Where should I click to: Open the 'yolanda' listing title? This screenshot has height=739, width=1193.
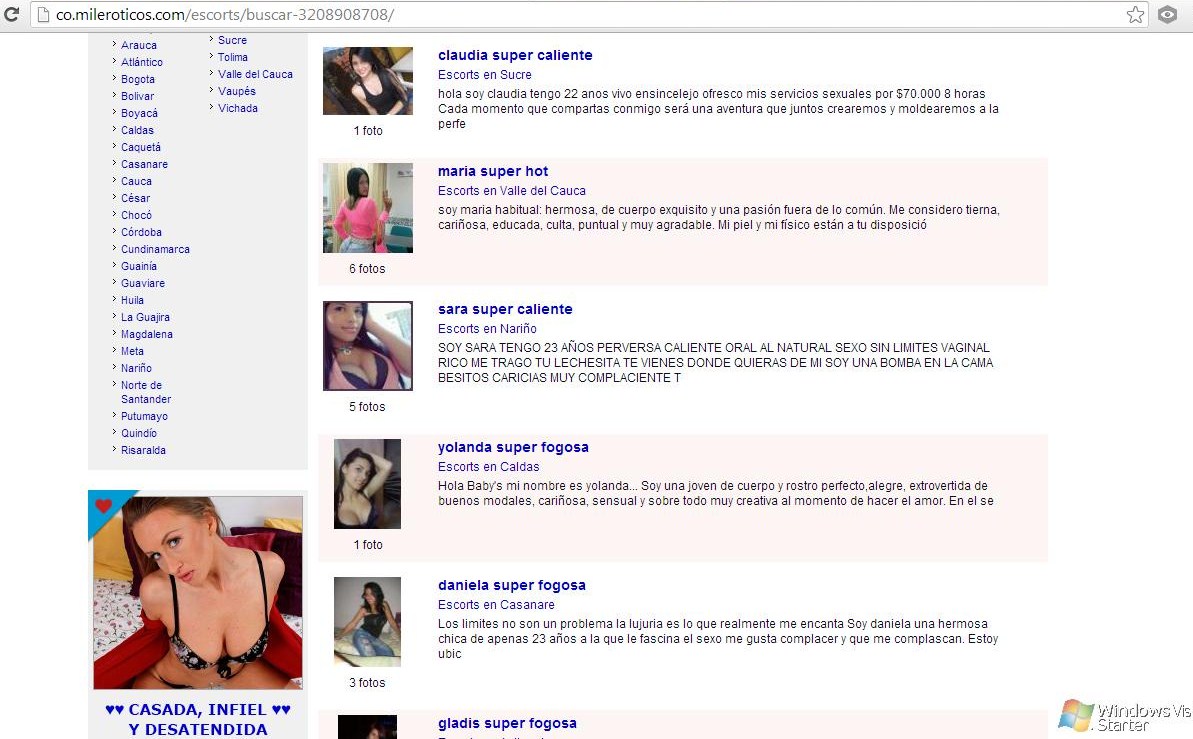click(513, 447)
